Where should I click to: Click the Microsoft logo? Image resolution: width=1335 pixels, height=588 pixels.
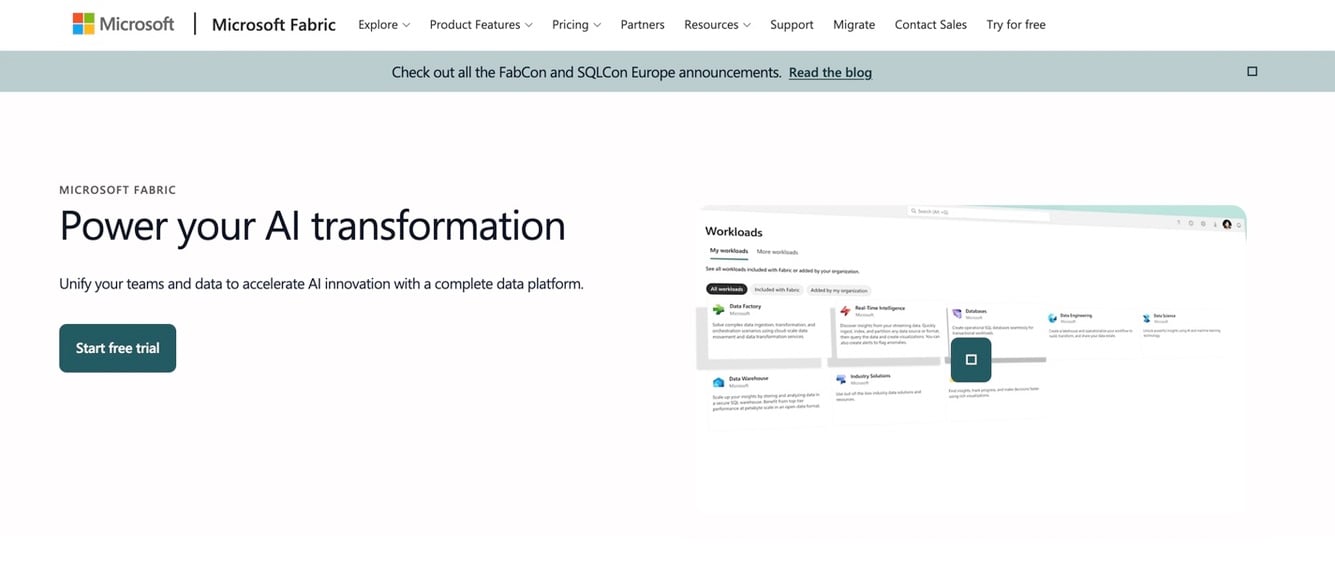tap(123, 24)
